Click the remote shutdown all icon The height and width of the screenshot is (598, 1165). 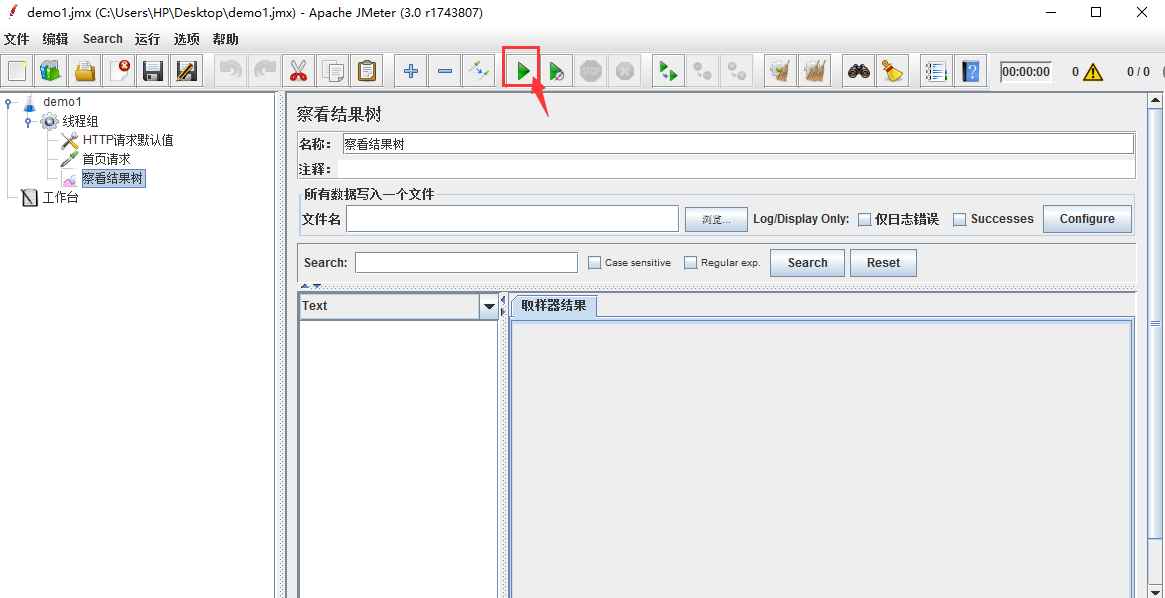[736, 71]
